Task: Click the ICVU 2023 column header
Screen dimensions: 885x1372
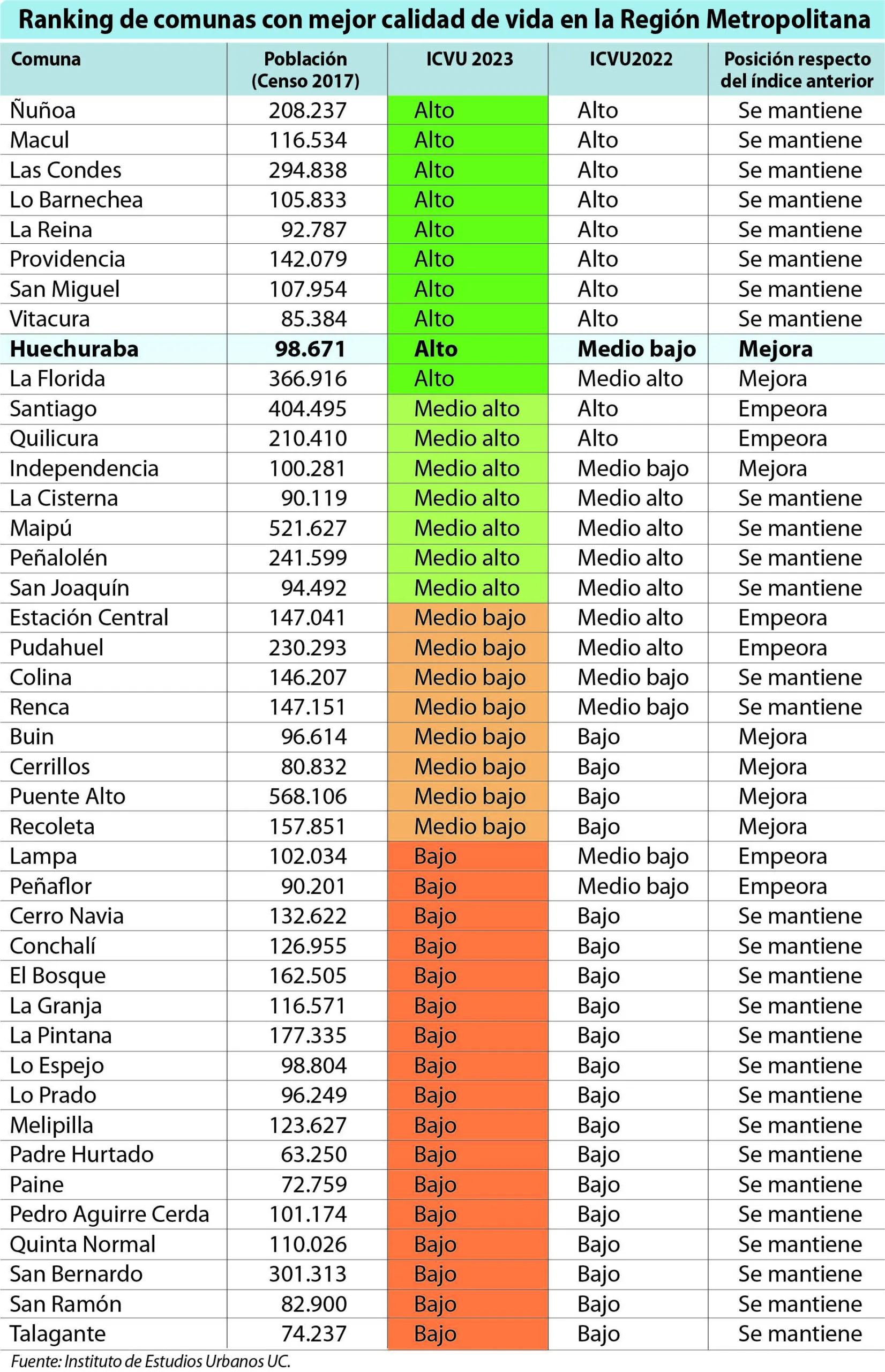Action: coord(469,59)
